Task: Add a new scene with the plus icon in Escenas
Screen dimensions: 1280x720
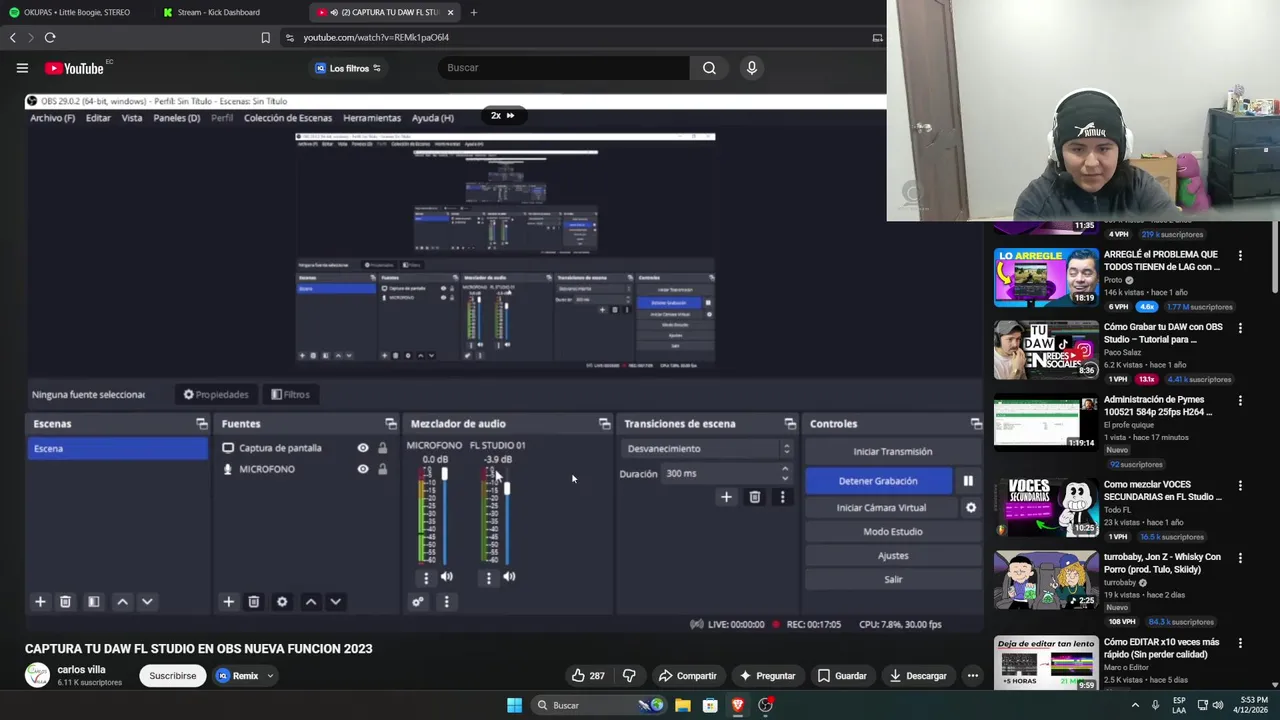Action: coord(40,602)
